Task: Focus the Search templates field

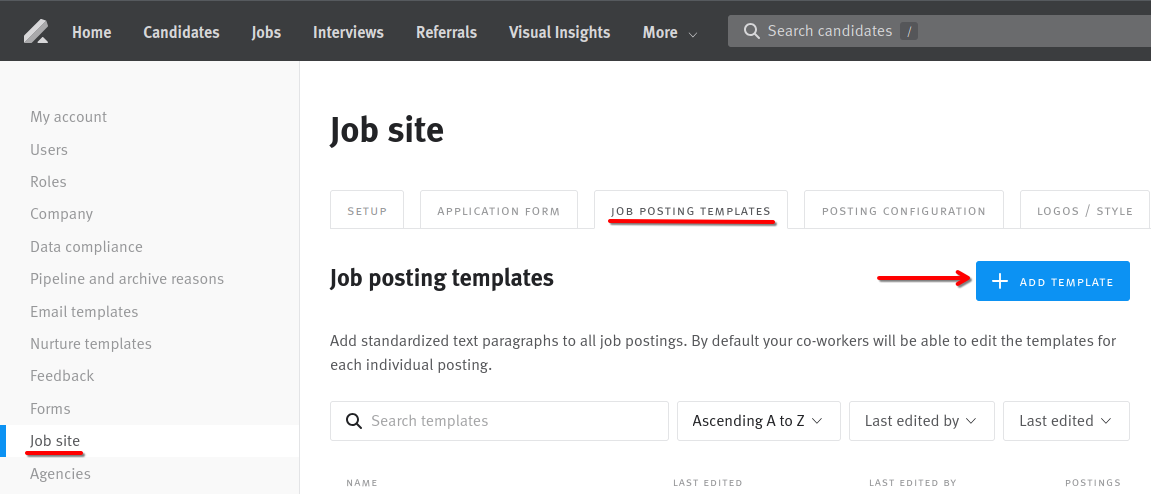Action: 499,421
